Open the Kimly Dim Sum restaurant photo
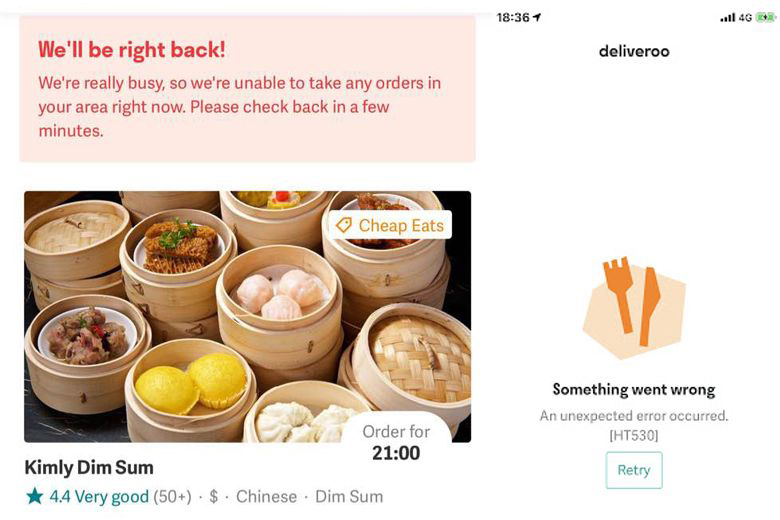The width and height of the screenshot is (780, 520). [247, 316]
